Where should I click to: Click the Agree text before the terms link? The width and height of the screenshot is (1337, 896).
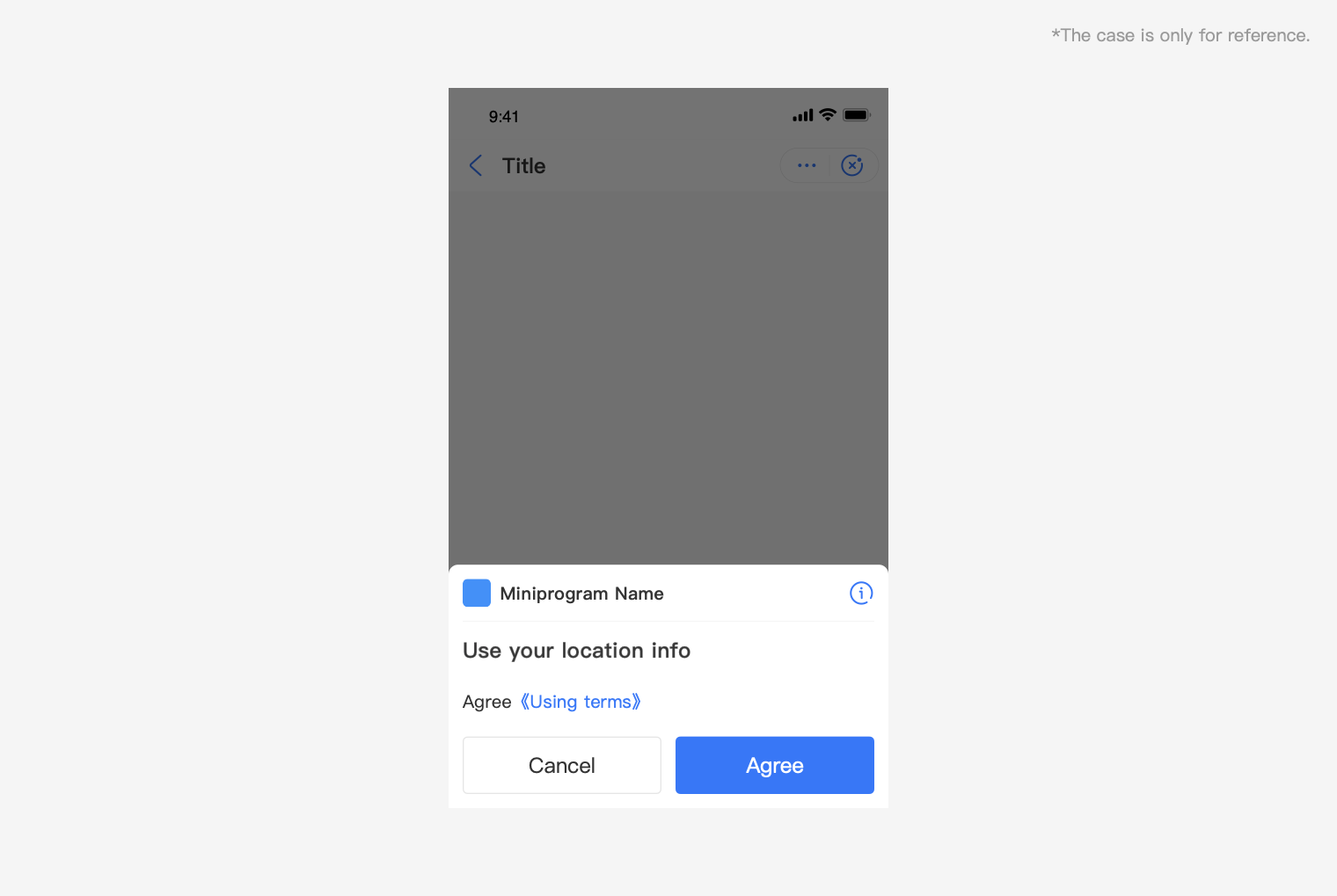click(487, 702)
